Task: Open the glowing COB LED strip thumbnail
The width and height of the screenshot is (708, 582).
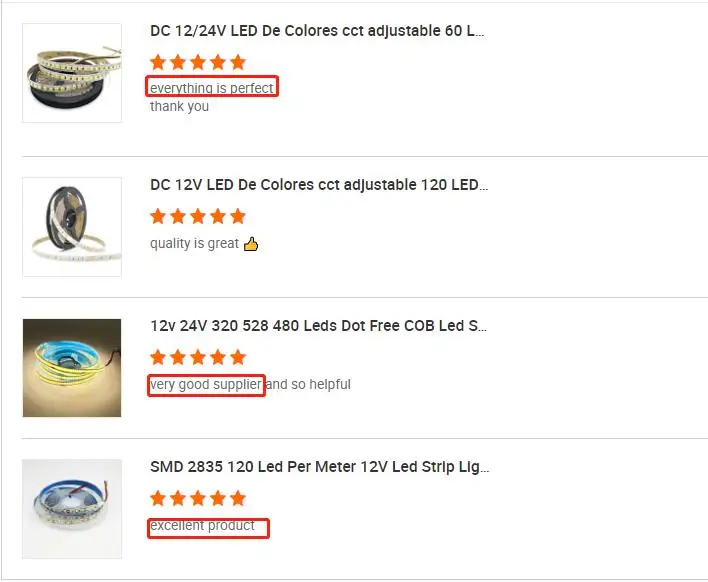Action: 72,368
